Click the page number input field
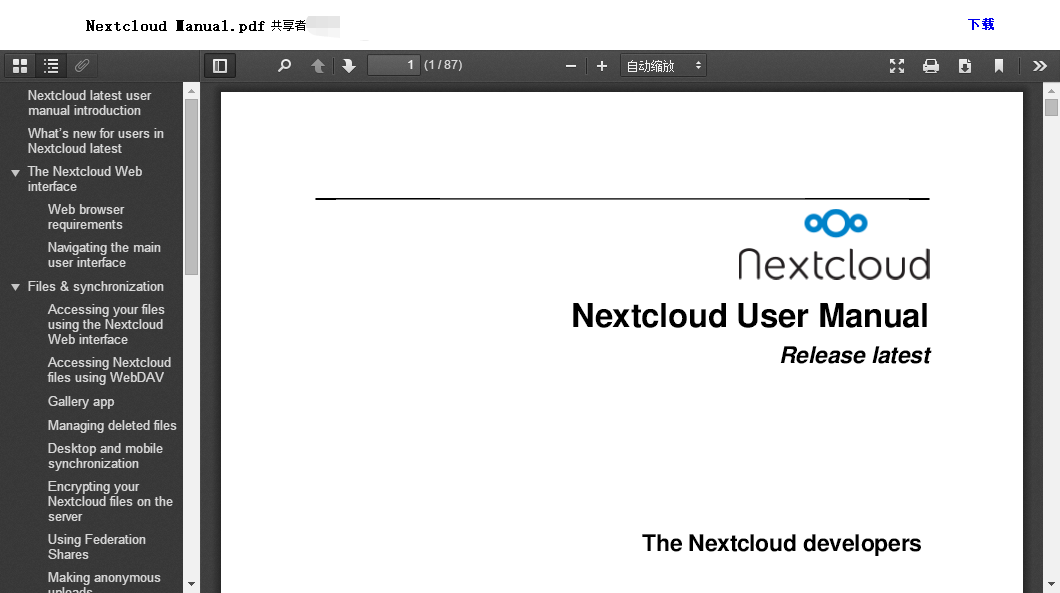 [393, 65]
